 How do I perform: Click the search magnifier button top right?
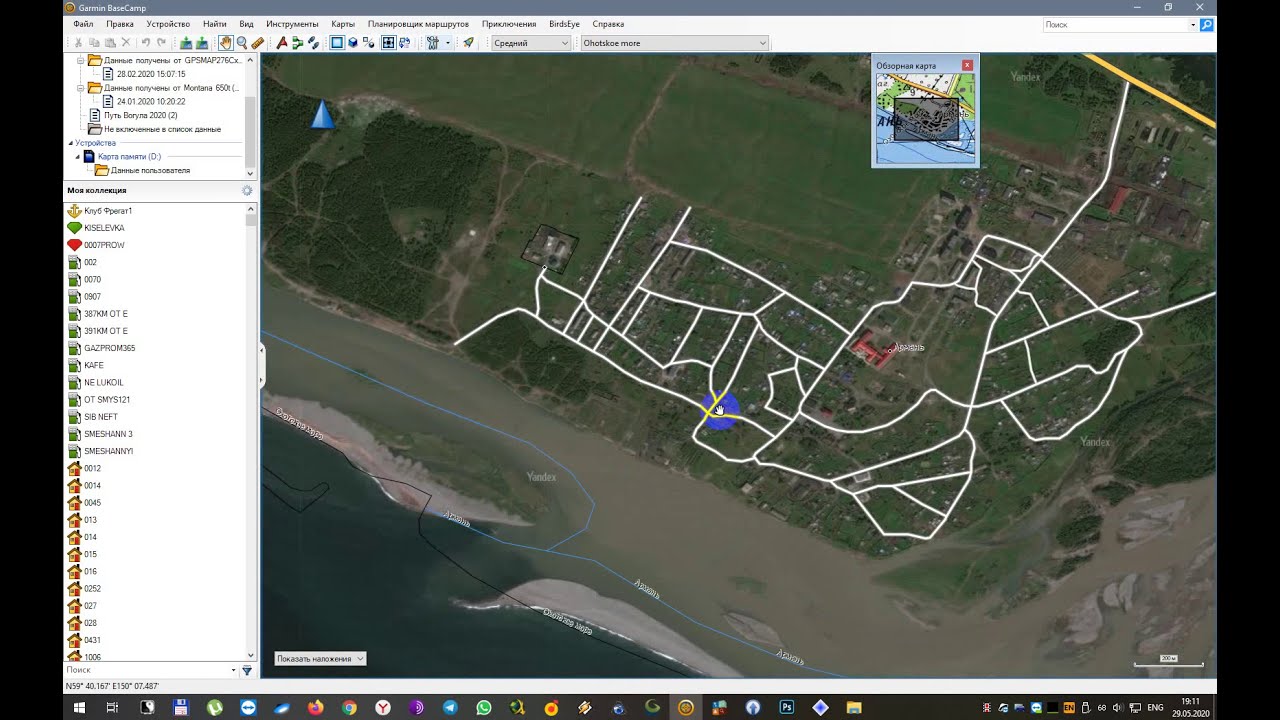1207,24
